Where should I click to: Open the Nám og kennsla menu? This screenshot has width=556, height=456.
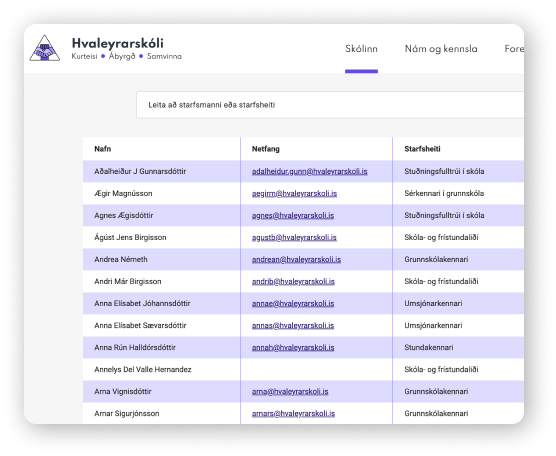(x=441, y=49)
